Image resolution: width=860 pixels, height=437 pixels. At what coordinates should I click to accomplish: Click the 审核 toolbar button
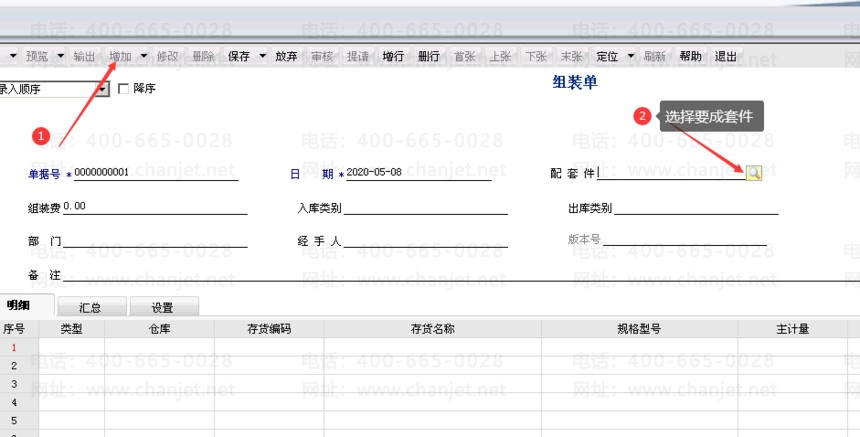point(322,56)
